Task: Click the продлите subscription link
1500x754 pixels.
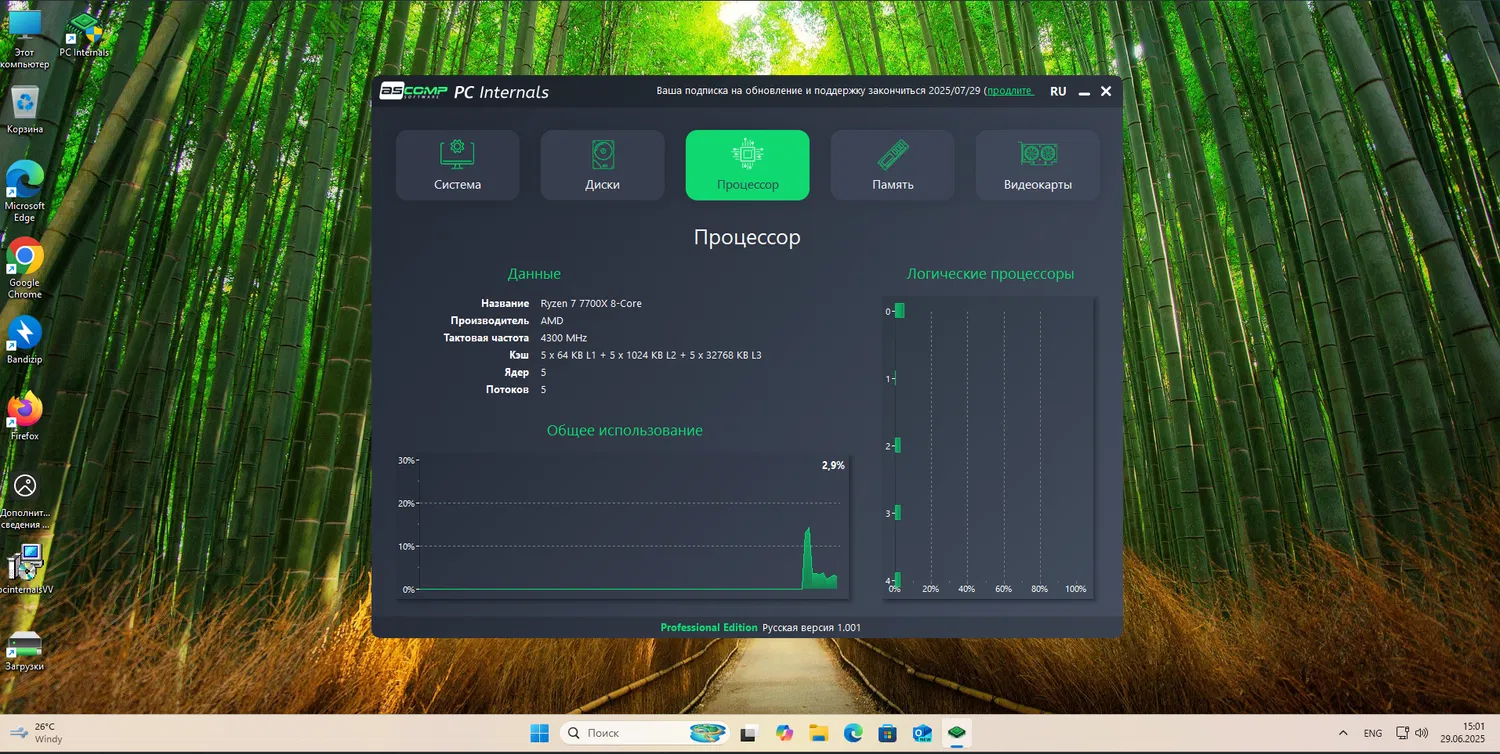Action: coord(1010,91)
